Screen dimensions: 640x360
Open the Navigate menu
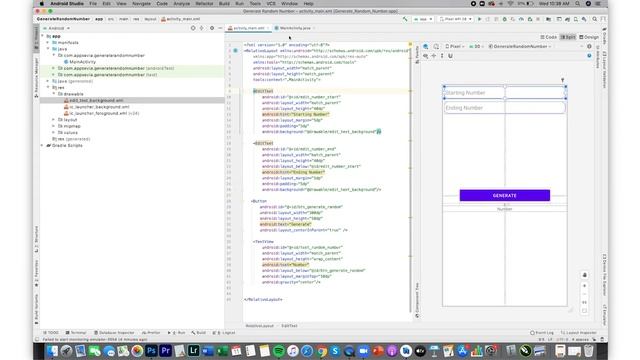coord(141,4)
